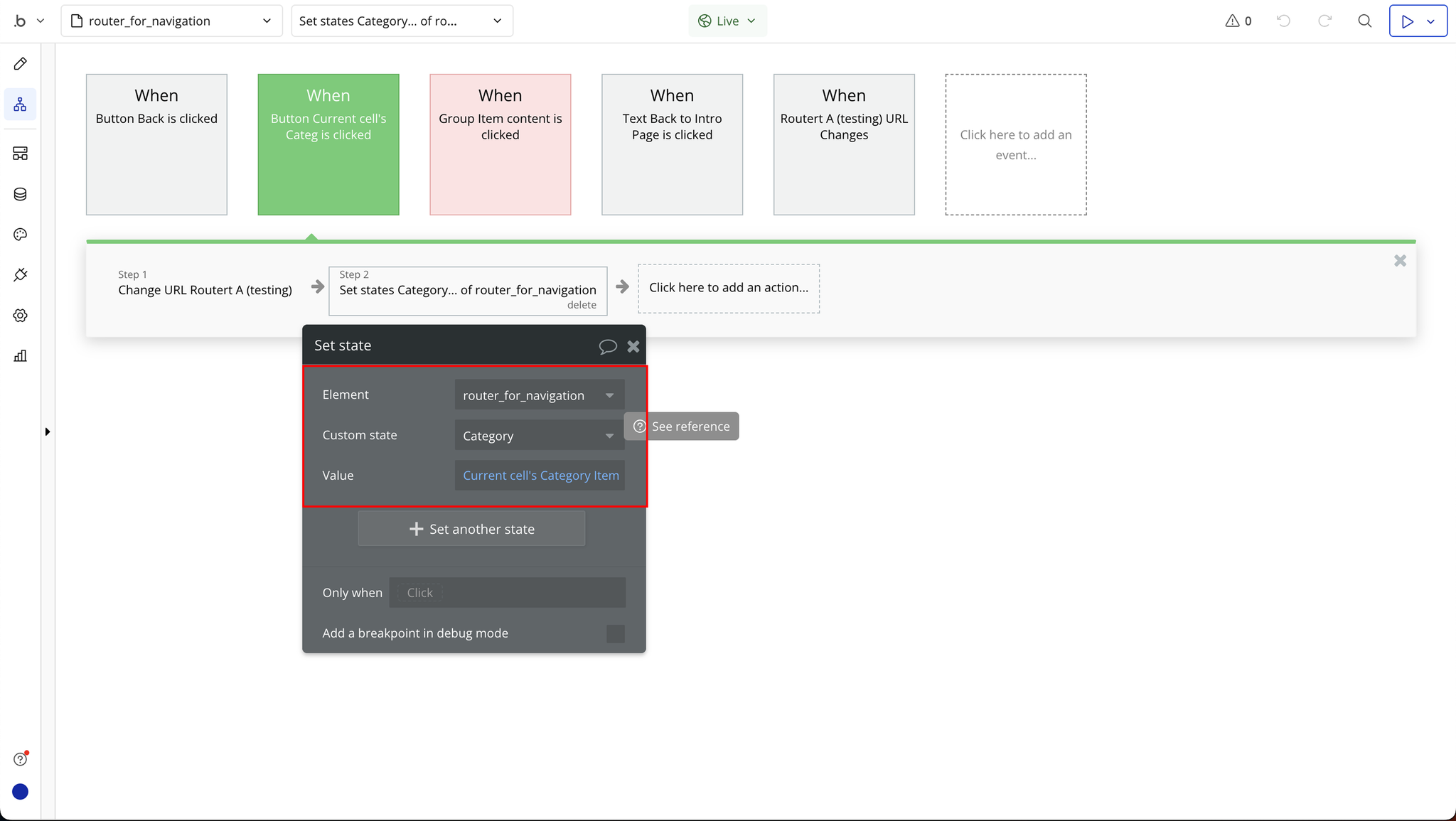The image size is (1456, 821).
Task: Open the Element router_for_navigation dropdown
Action: click(x=539, y=395)
